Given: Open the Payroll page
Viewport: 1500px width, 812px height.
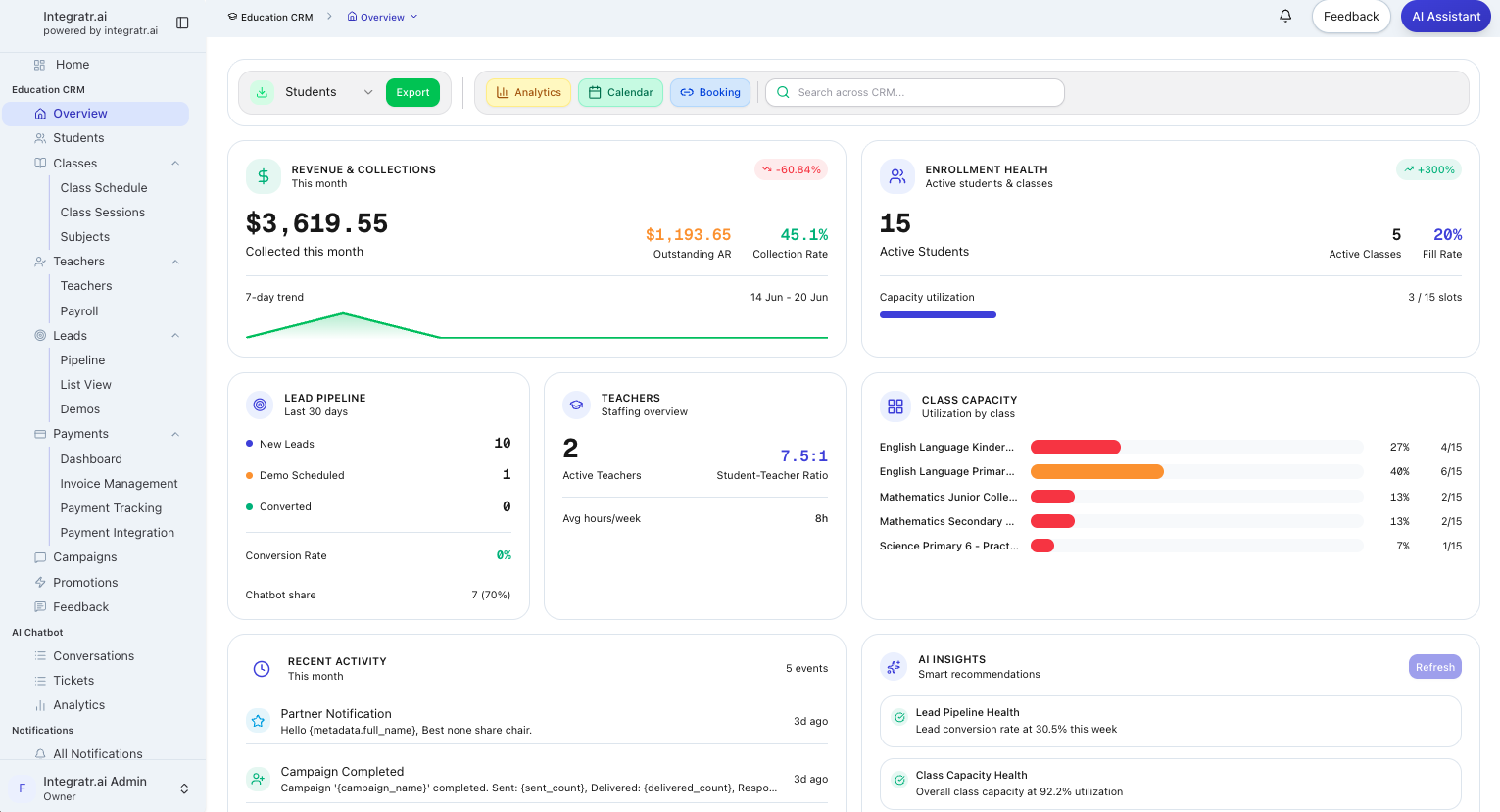Looking at the screenshot, I should click(x=79, y=311).
